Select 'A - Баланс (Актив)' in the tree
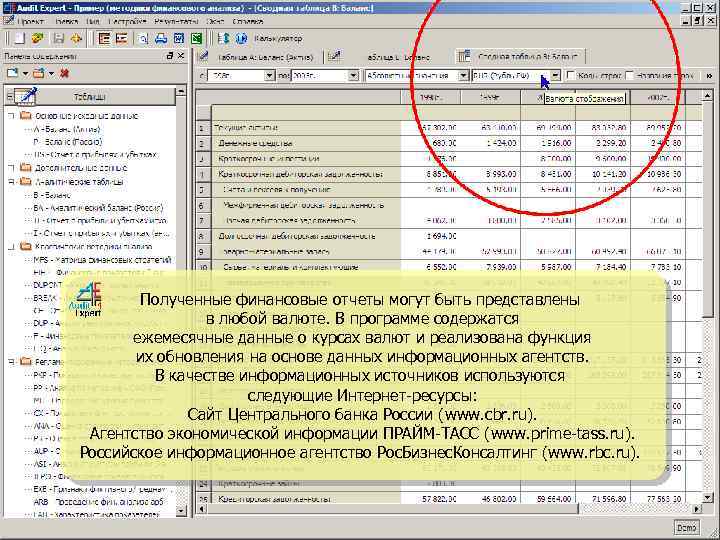Screen dimensions: 720x540 click(67, 129)
